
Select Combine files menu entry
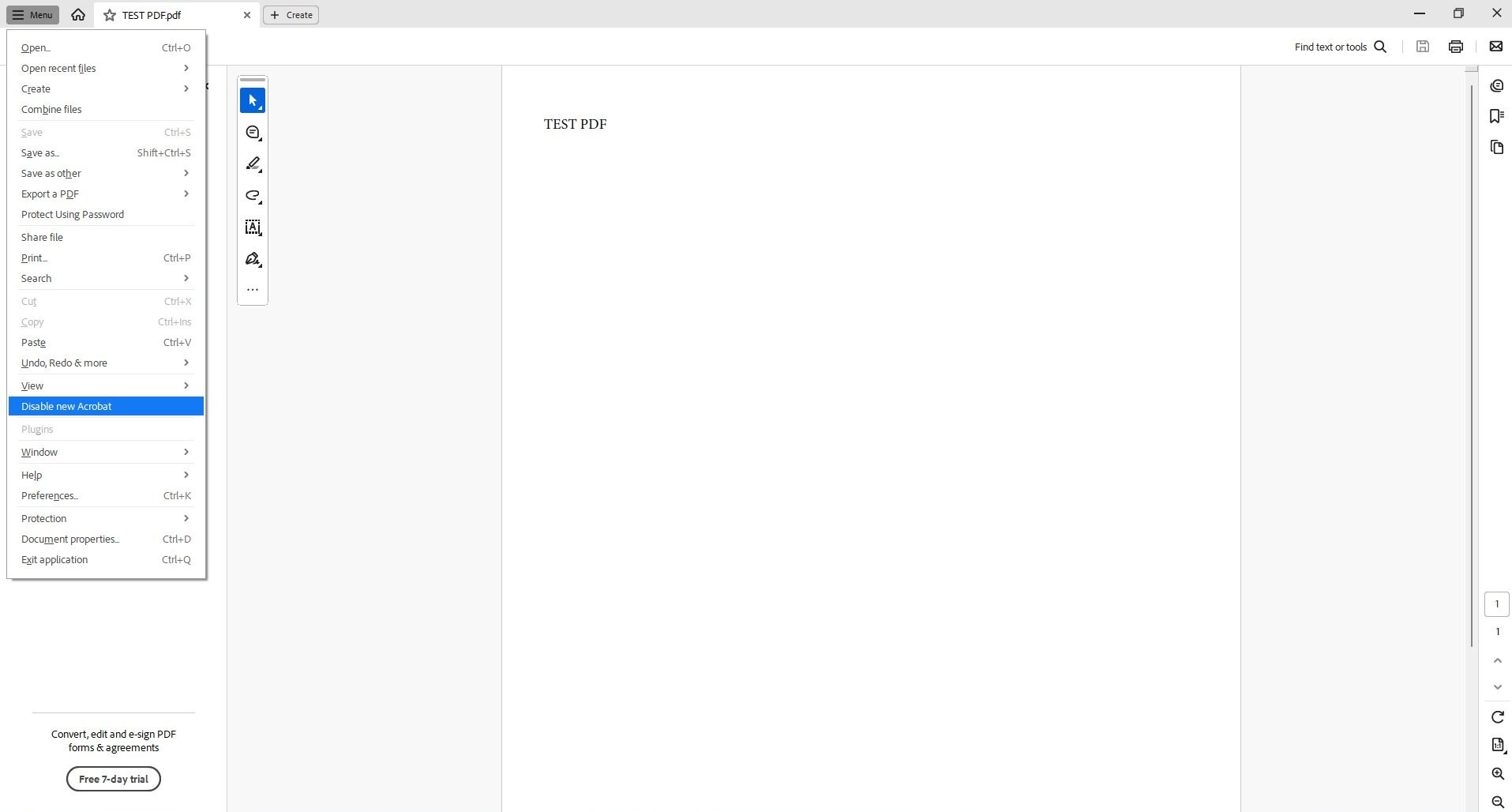(x=106, y=109)
